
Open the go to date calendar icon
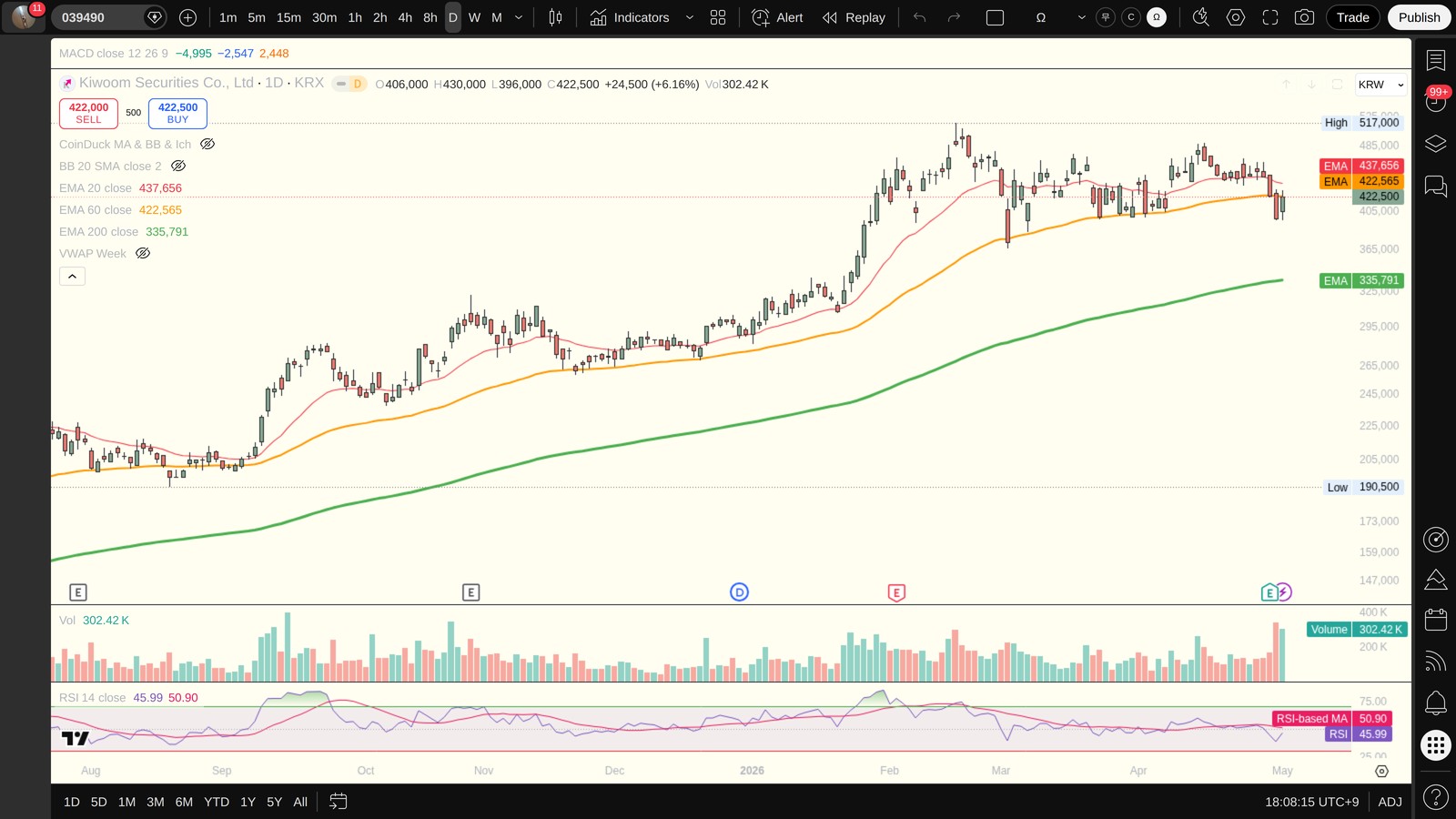pyautogui.click(x=338, y=802)
